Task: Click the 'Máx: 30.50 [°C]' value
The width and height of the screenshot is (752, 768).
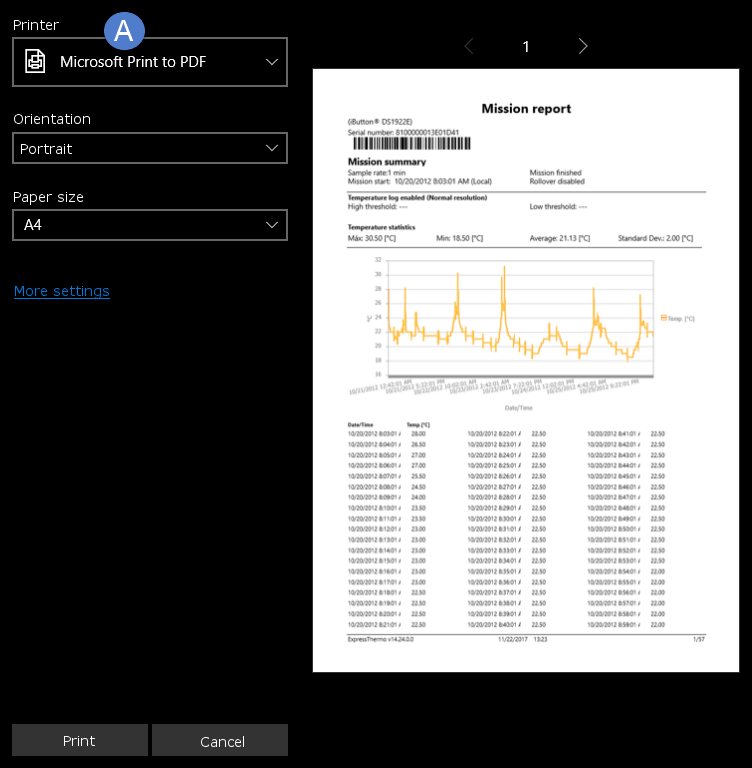Action: click(x=372, y=238)
